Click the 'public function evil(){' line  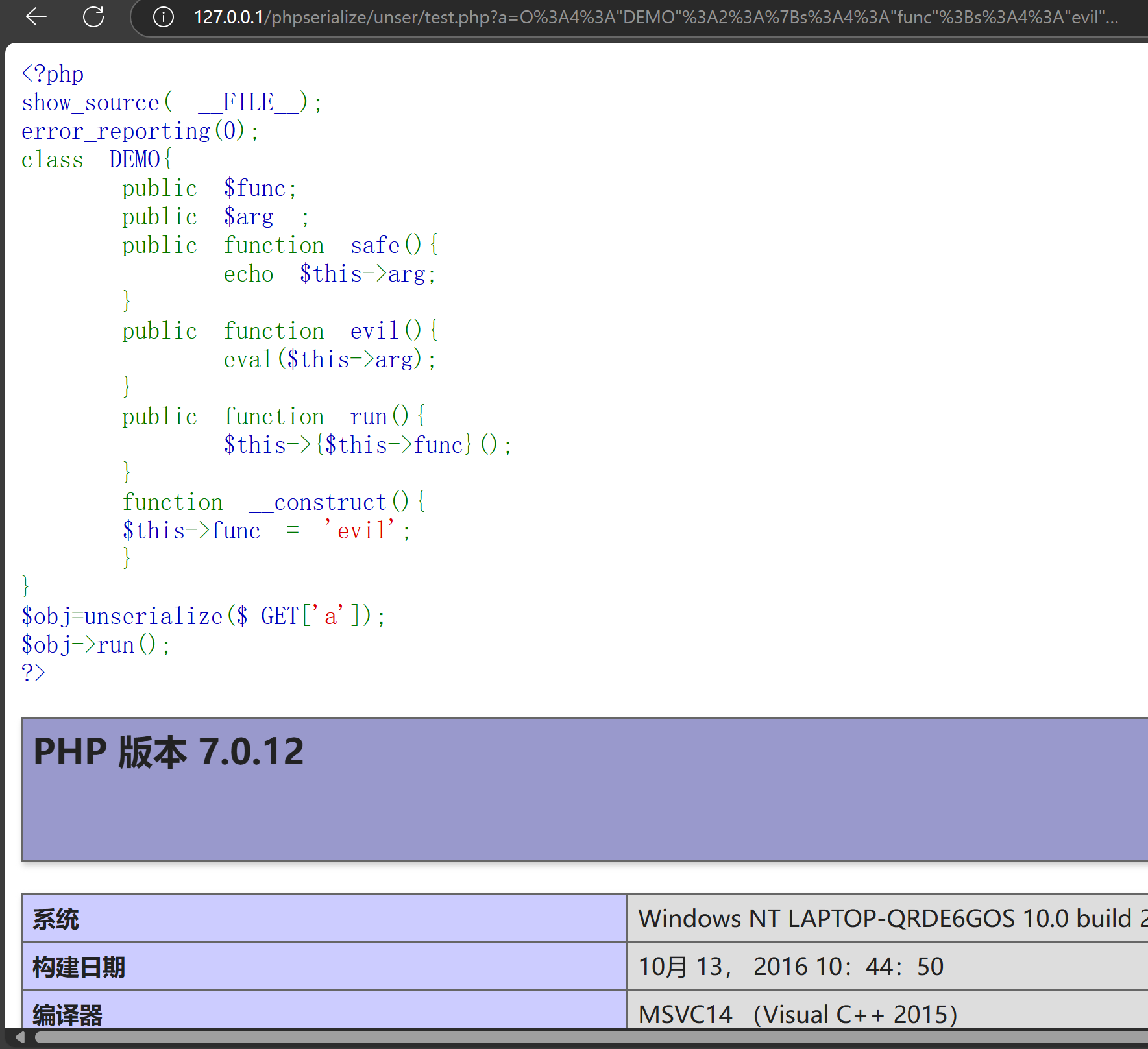[280, 331]
